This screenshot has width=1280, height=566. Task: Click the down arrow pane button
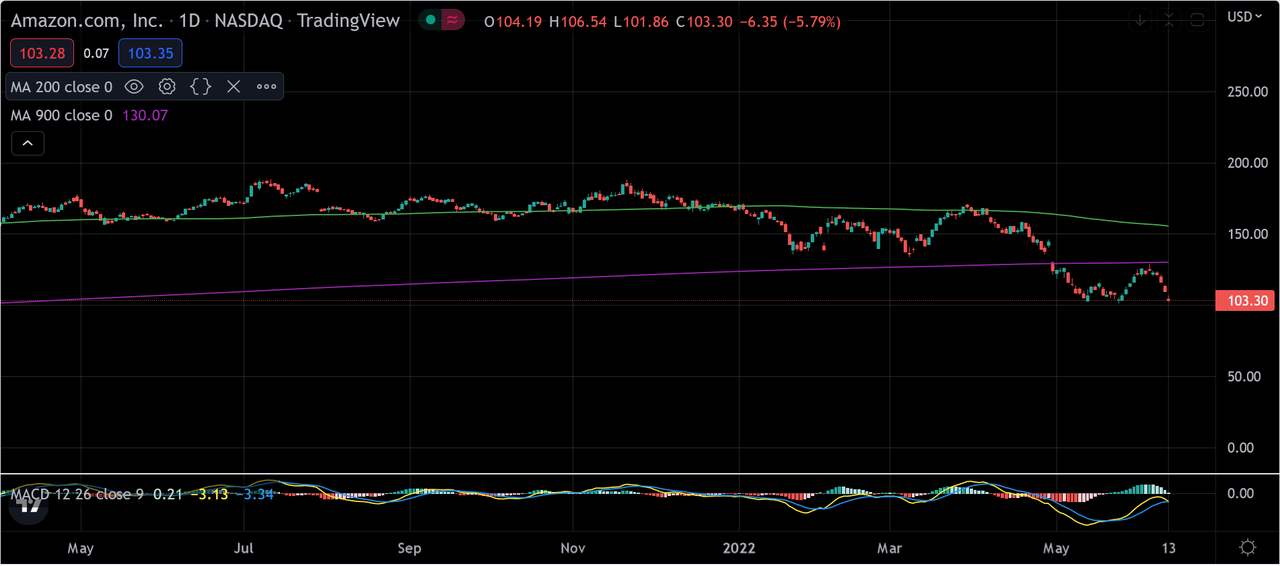click(1140, 20)
